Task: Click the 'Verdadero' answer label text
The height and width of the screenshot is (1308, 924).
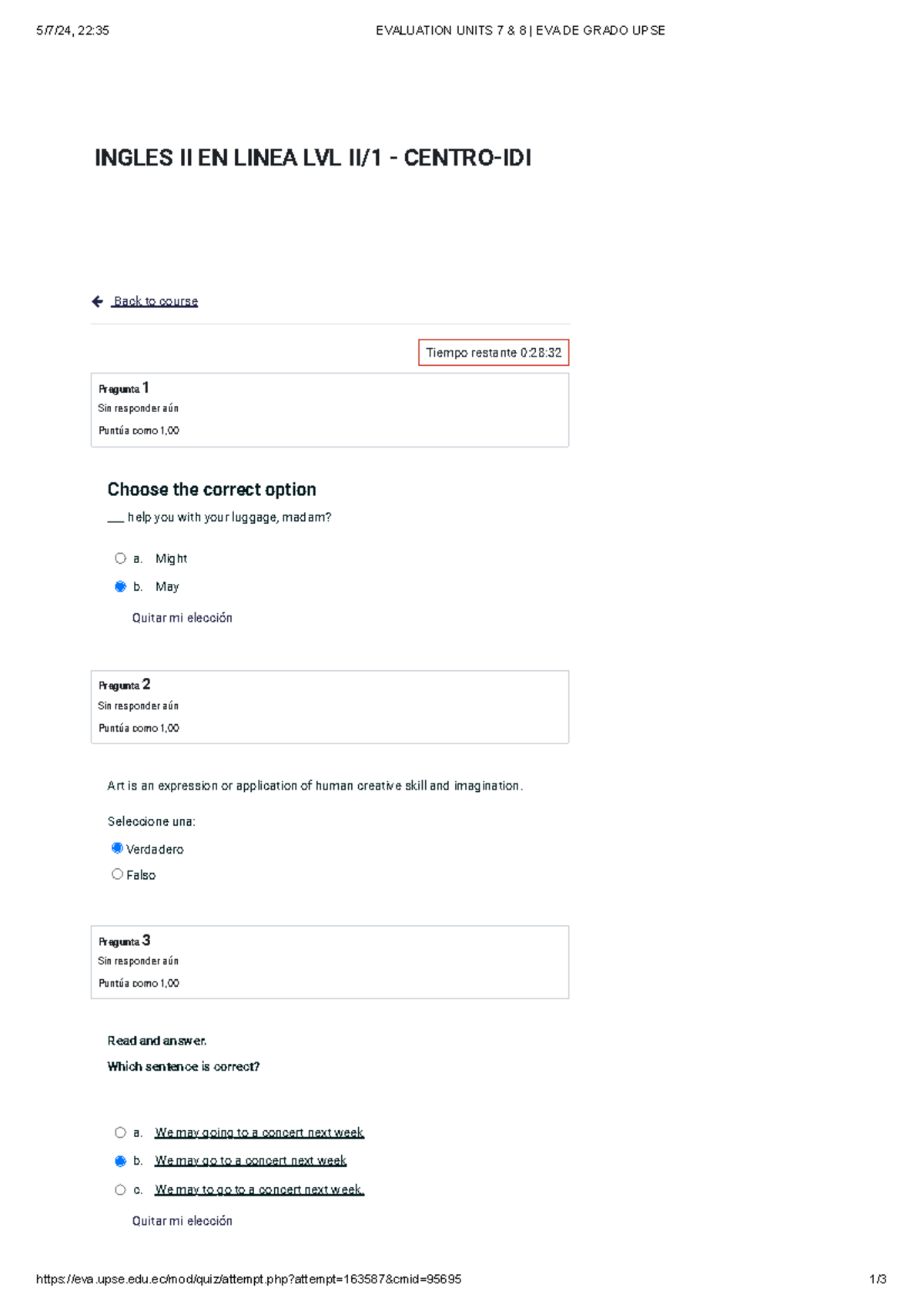Action: click(155, 850)
